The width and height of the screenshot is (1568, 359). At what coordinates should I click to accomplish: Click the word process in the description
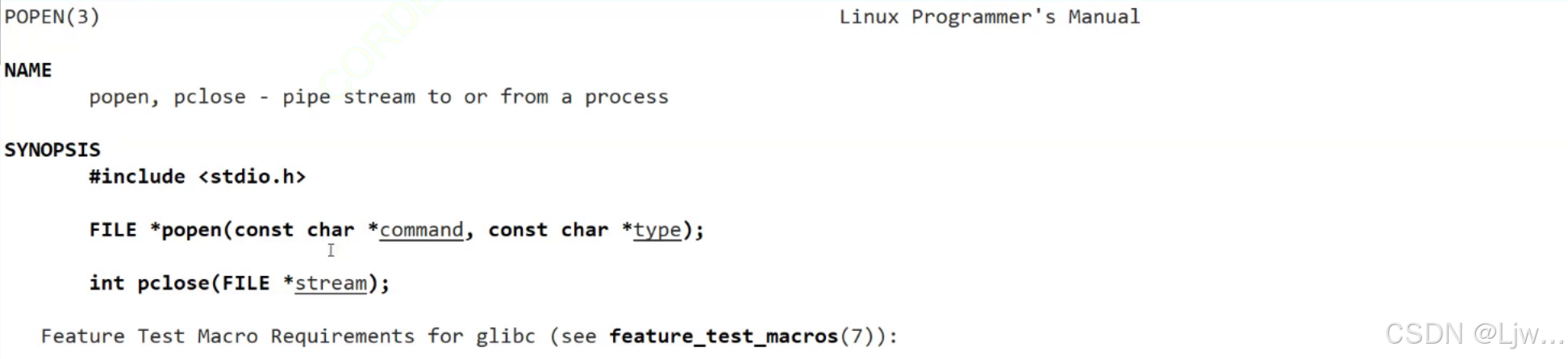point(627,98)
